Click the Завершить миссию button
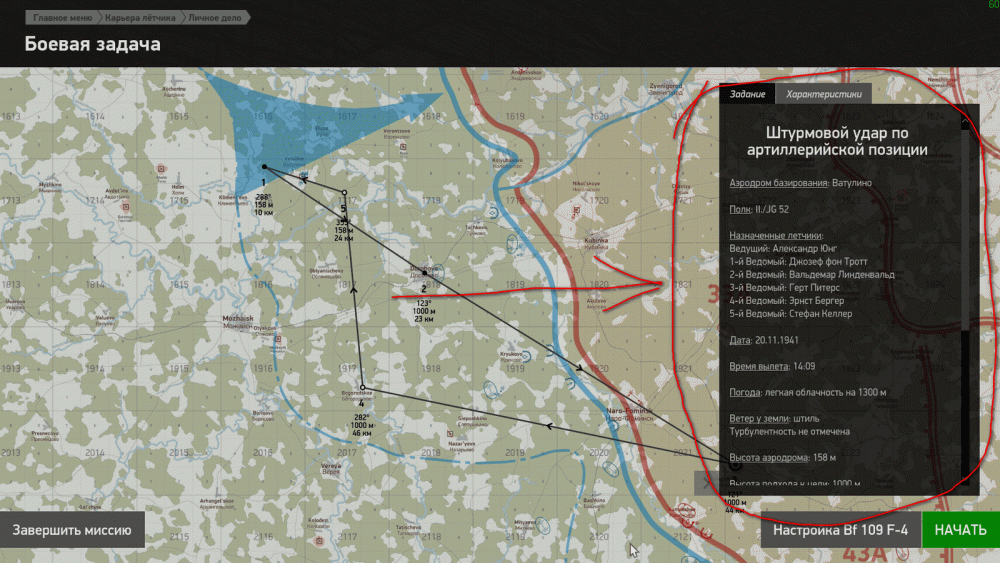 72,530
